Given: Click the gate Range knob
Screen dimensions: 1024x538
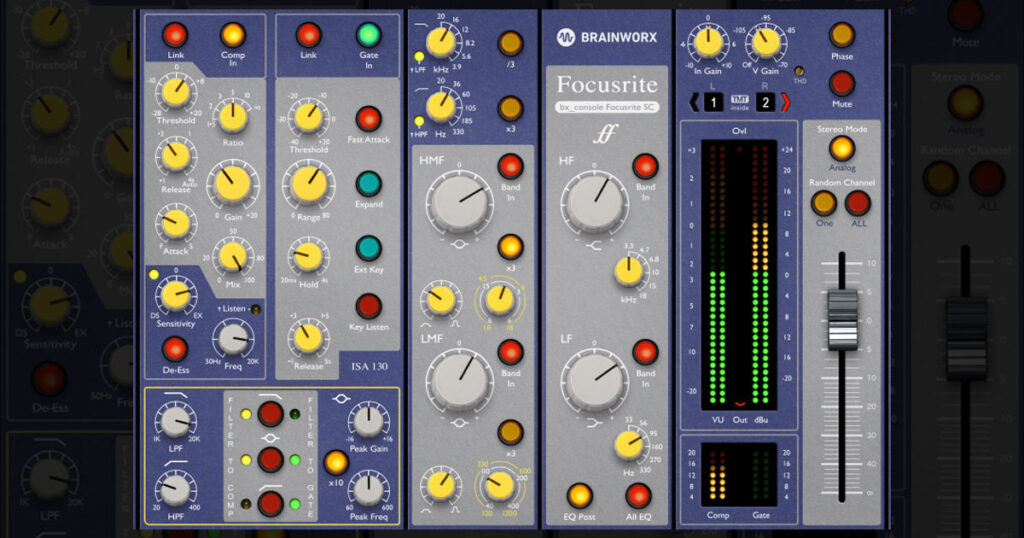Looking at the screenshot, I should point(308,185).
